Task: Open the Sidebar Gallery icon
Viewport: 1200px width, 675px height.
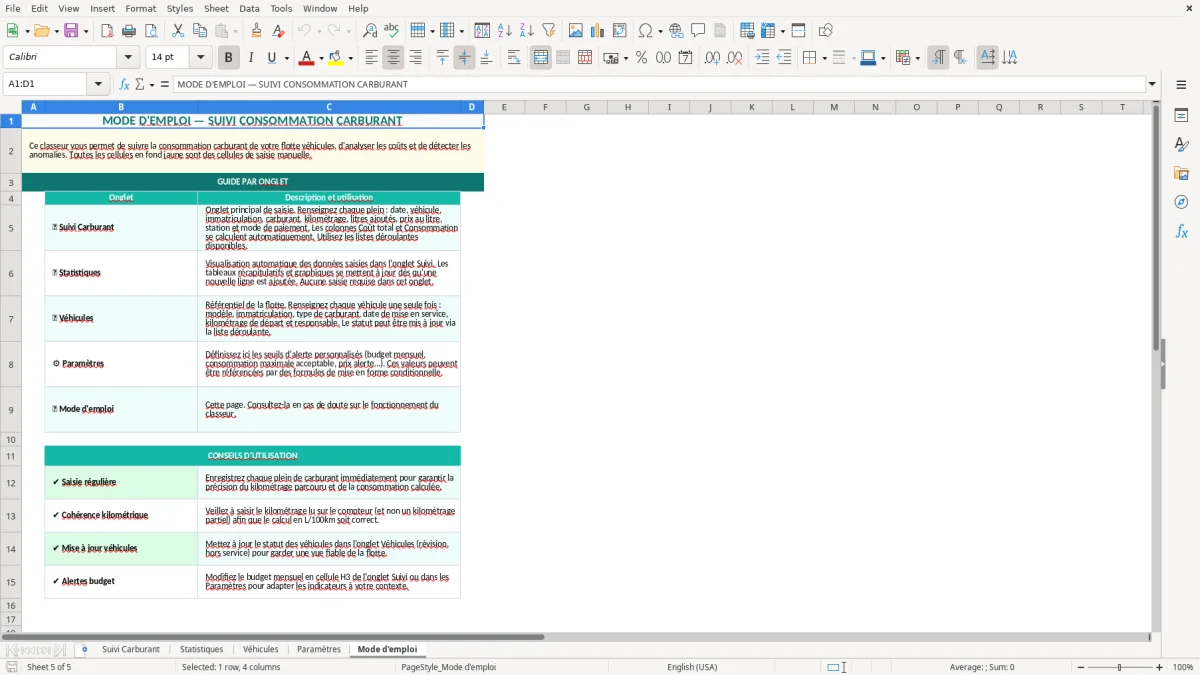Action: [1181, 174]
